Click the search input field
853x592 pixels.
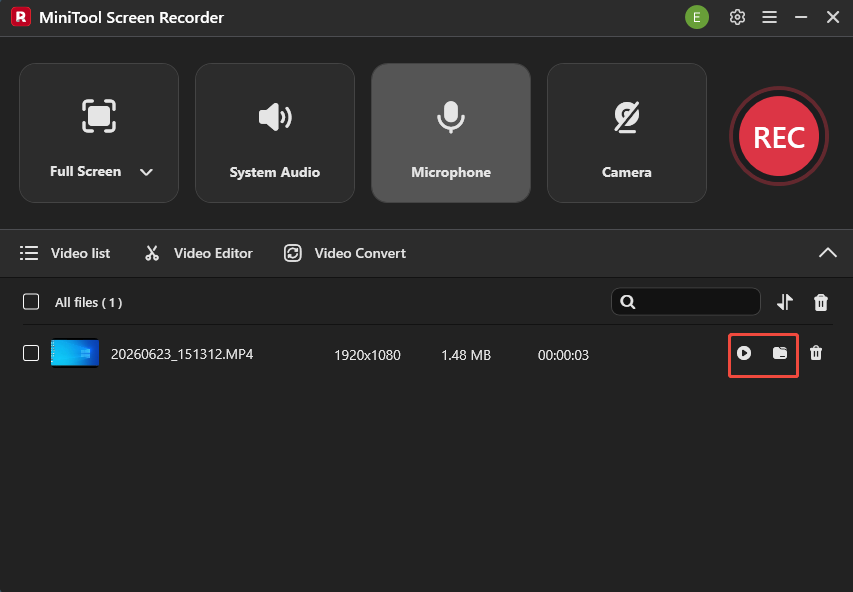click(685, 301)
